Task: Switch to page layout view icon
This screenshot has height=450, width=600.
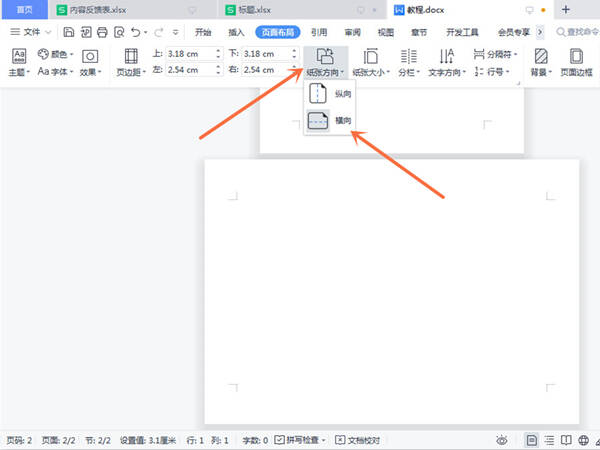Action: tap(531, 440)
